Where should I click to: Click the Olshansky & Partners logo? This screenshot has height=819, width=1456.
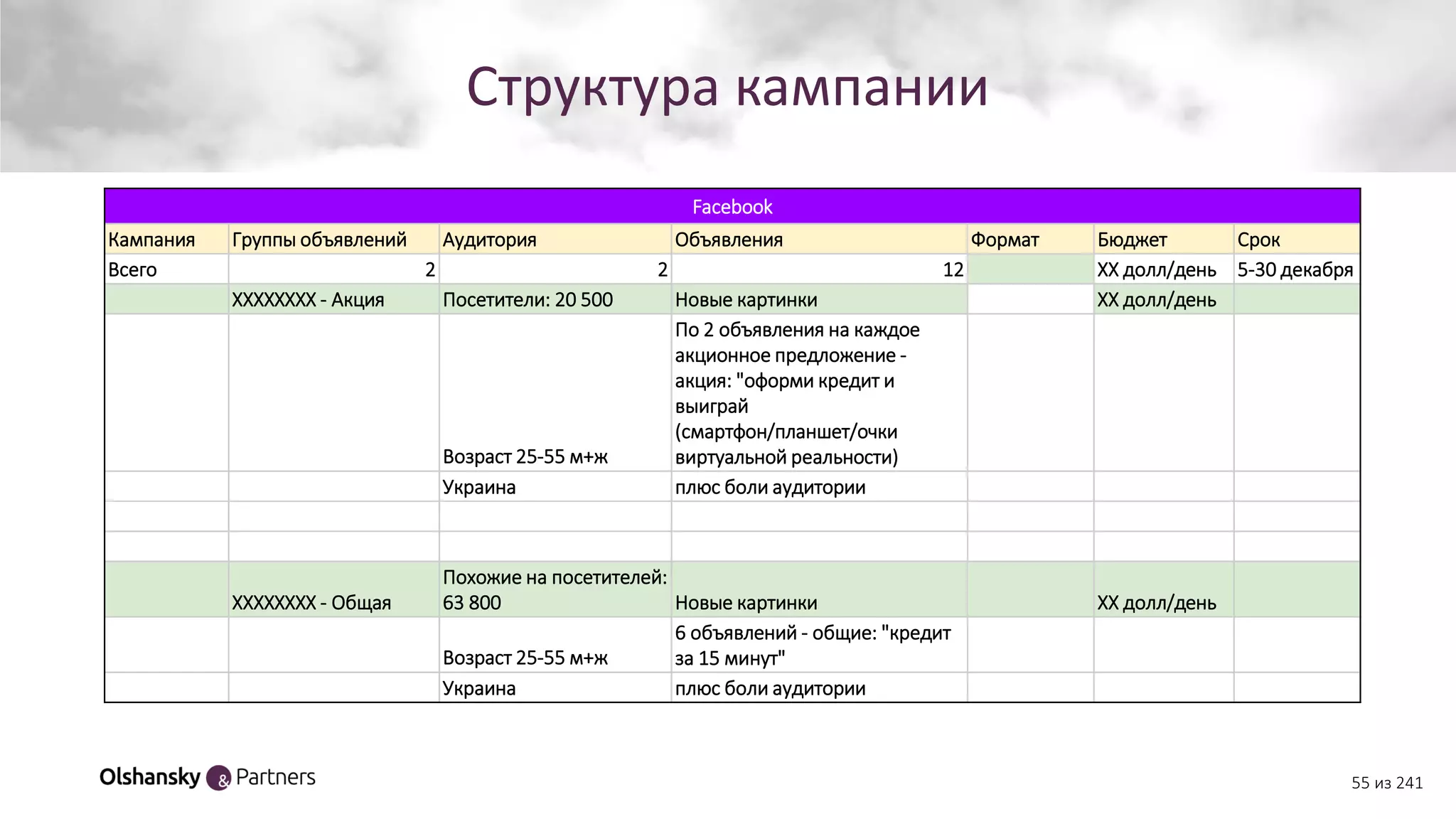point(208,777)
